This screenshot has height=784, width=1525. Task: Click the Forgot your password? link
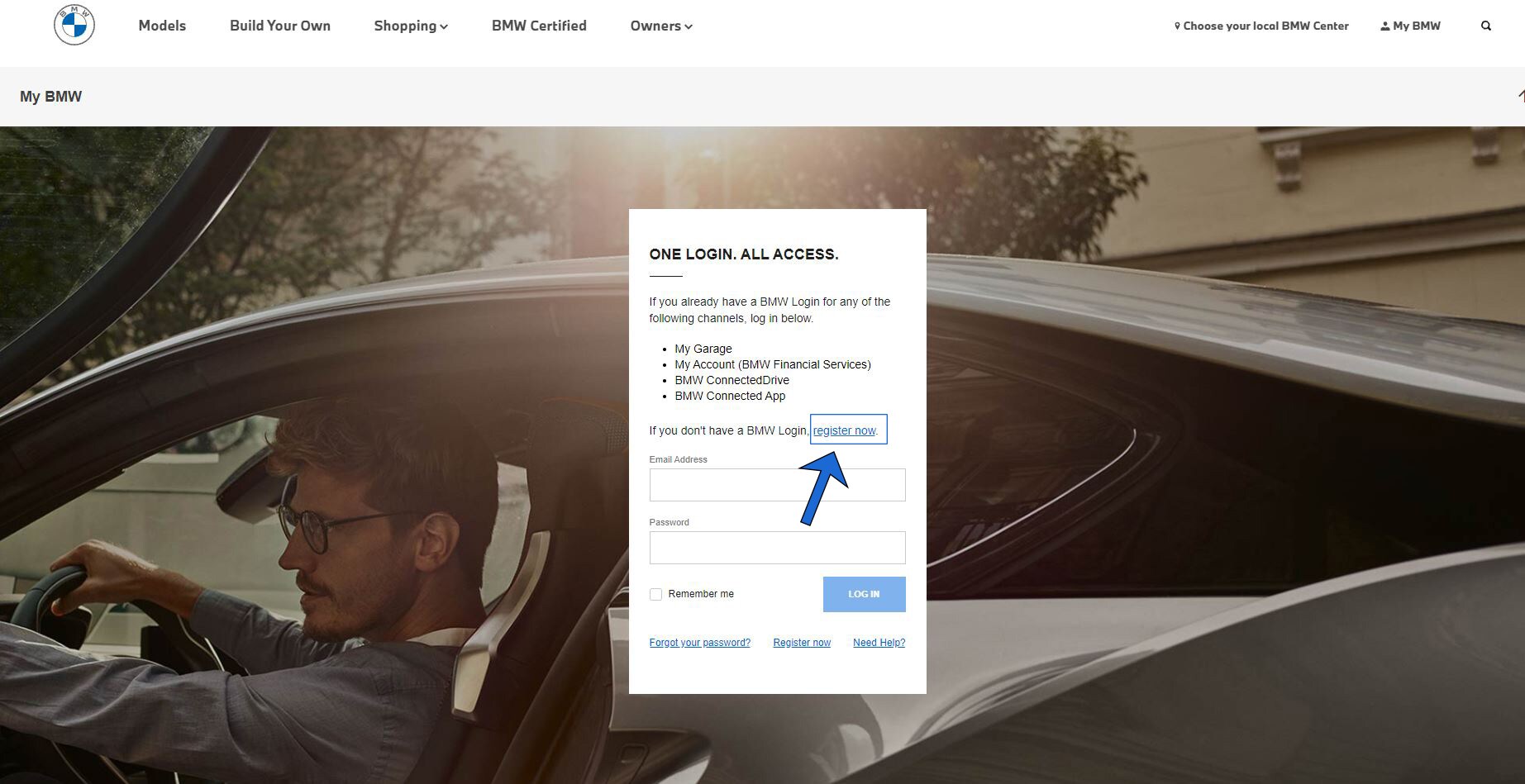[x=699, y=643]
